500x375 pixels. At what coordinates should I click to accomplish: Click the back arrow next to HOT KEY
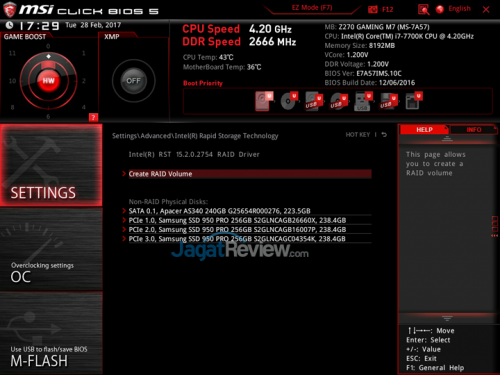[x=384, y=135]
